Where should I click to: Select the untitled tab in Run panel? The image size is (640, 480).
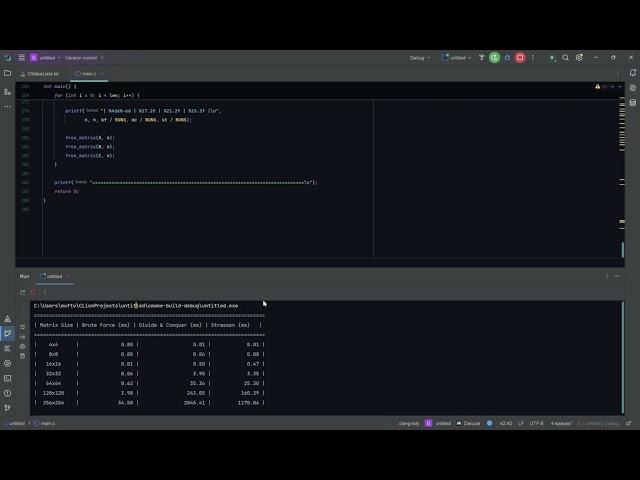pyautogui.click(x=53, y=276)
